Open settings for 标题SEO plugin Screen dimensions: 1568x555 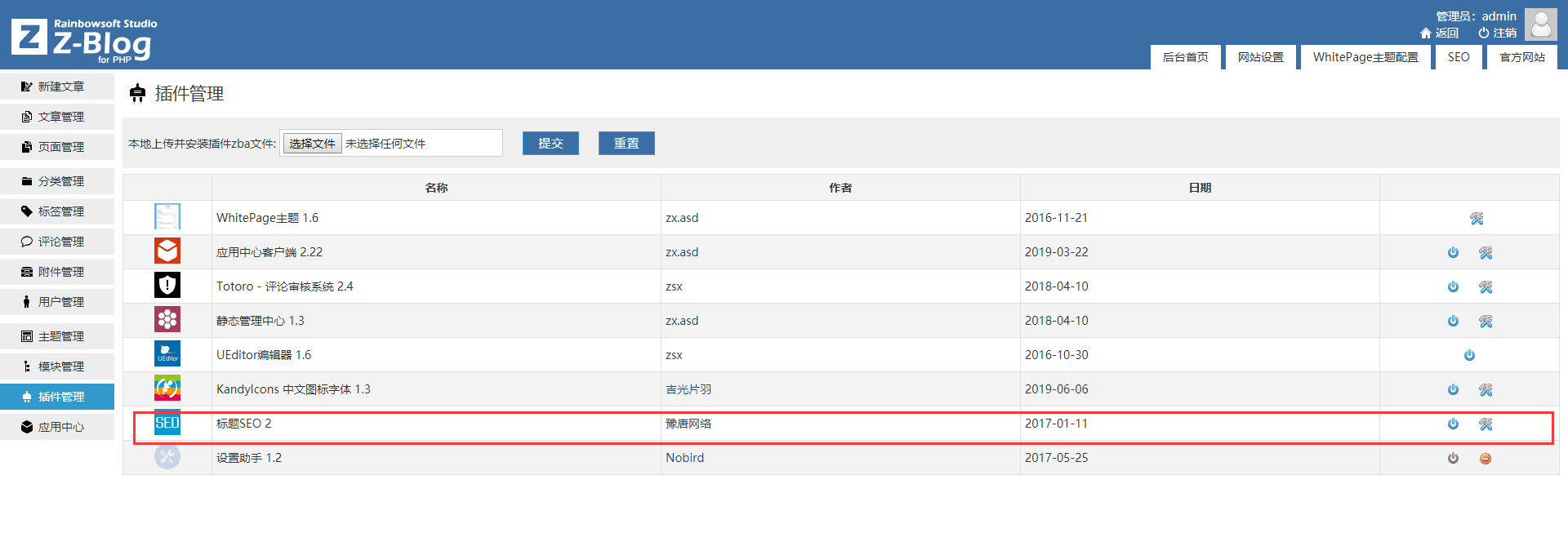click(1486, 424)
